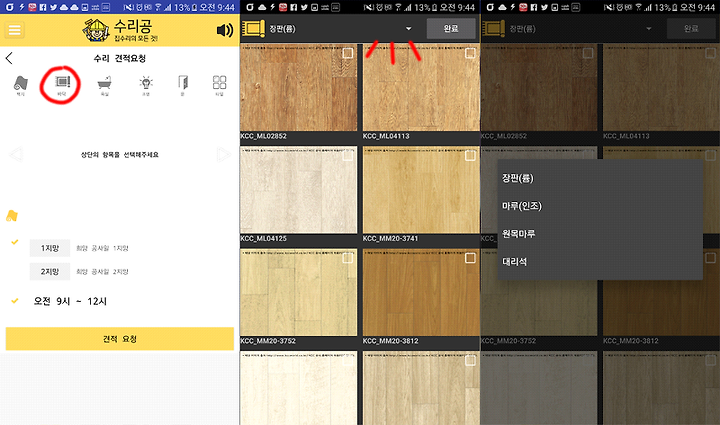Tap the KCC_ML04125 label in the middle screen
Viewport: 720px width, 425px height.
pos(264,239)
